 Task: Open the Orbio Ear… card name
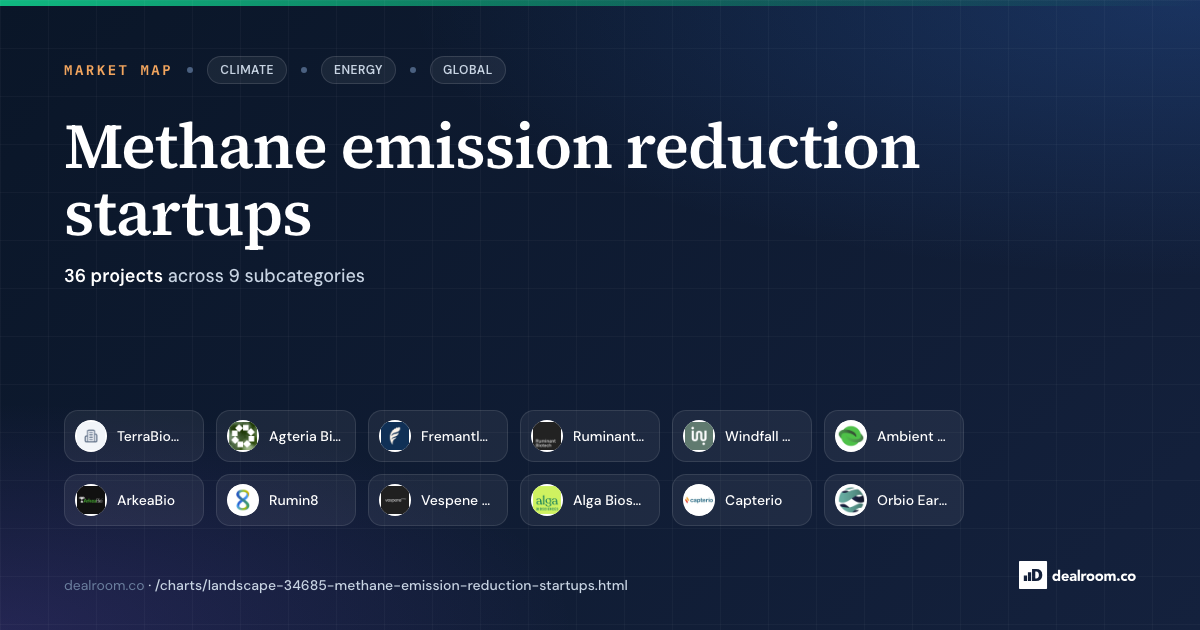coord(911,500)
